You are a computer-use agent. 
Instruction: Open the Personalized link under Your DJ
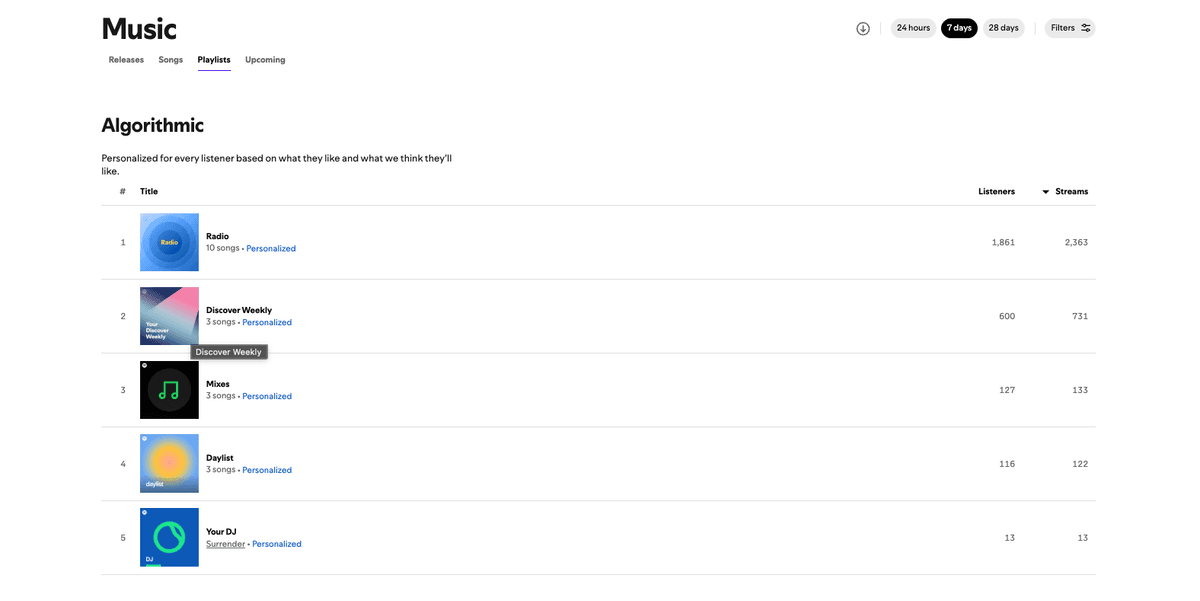(x=277, y=544)
